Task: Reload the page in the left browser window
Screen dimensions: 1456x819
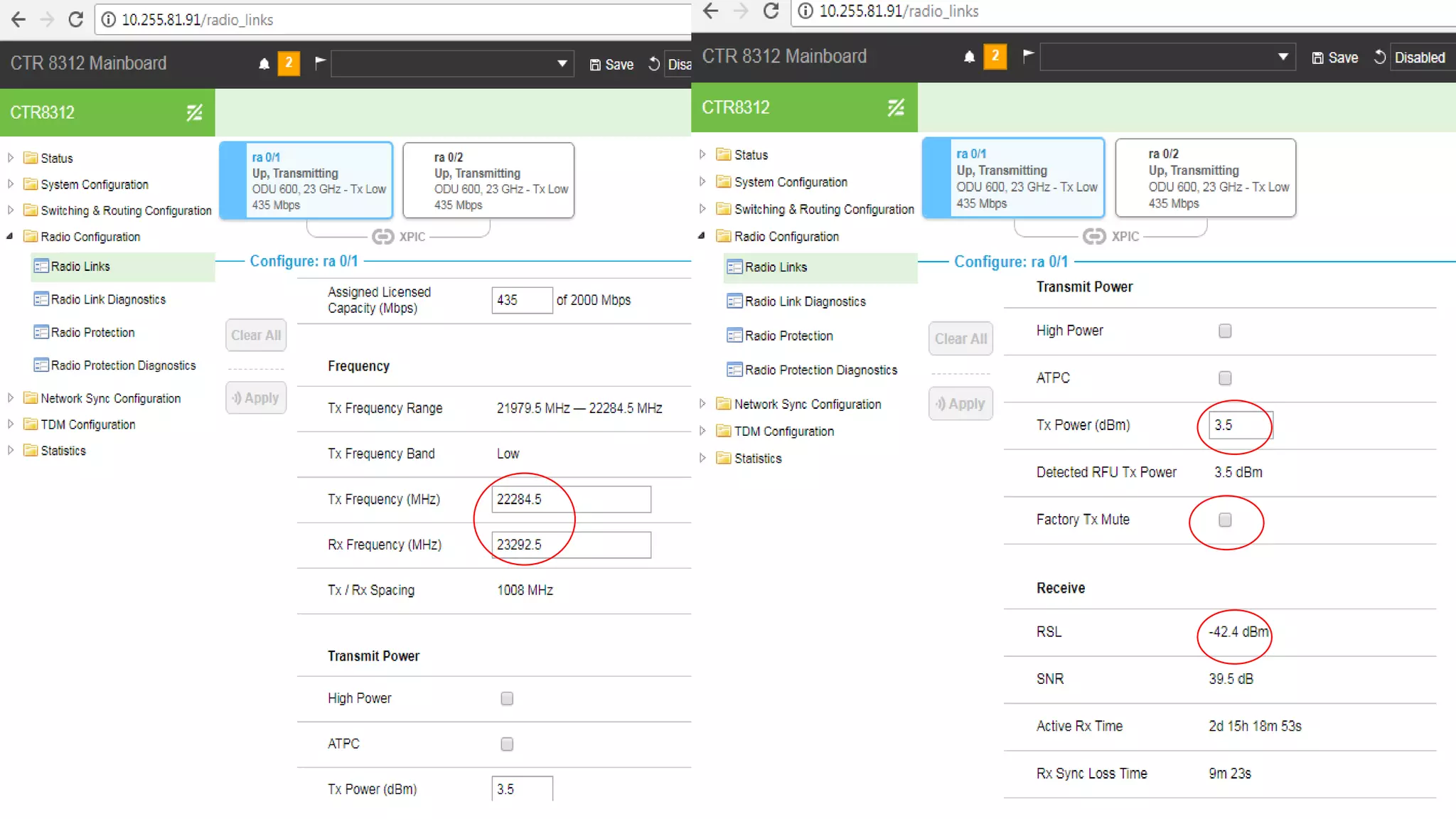Action: point(75,19)
